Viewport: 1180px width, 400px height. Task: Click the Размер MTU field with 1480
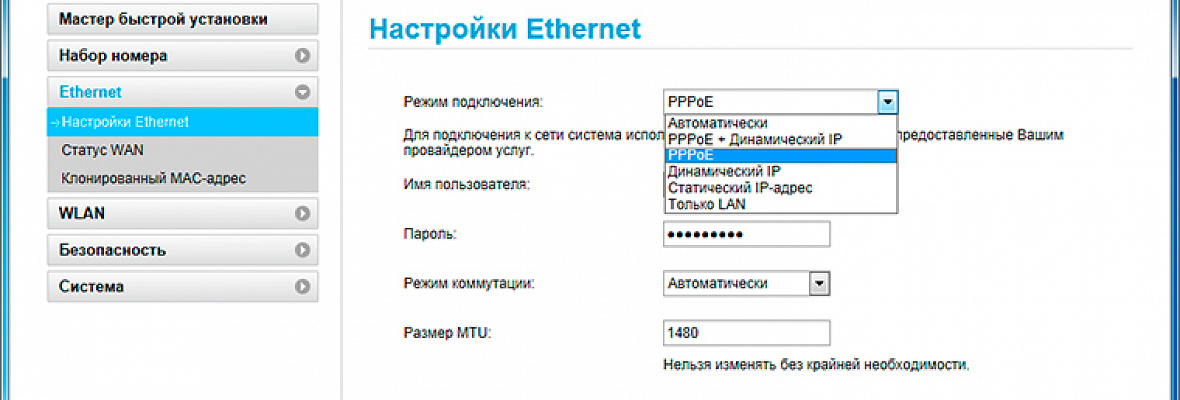[x=747, y=332]
